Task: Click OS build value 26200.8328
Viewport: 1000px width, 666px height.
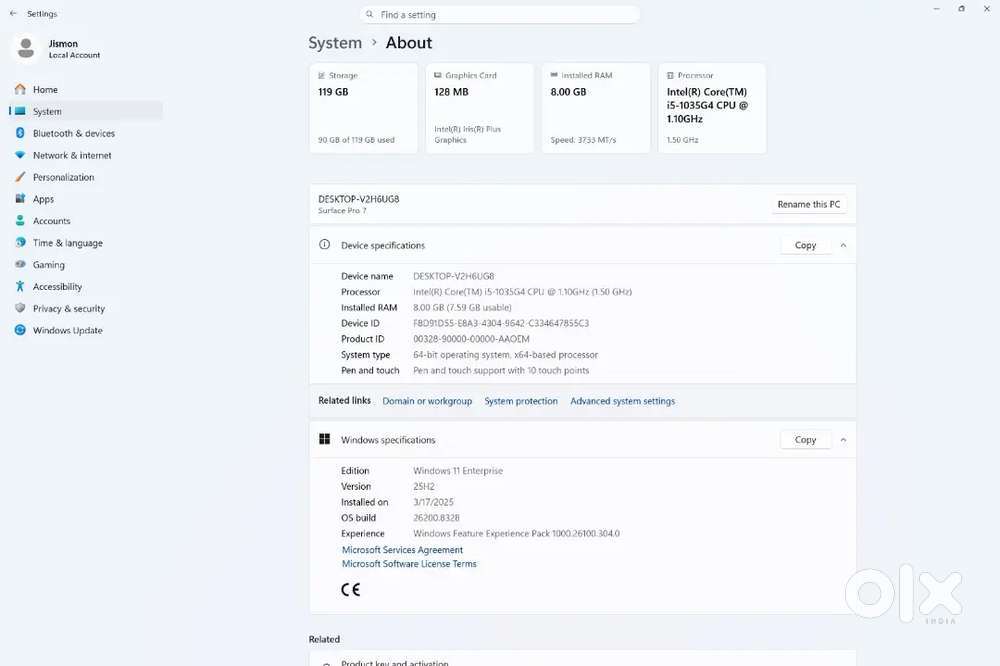Action: pyautogui.click(x=436, y=518)
